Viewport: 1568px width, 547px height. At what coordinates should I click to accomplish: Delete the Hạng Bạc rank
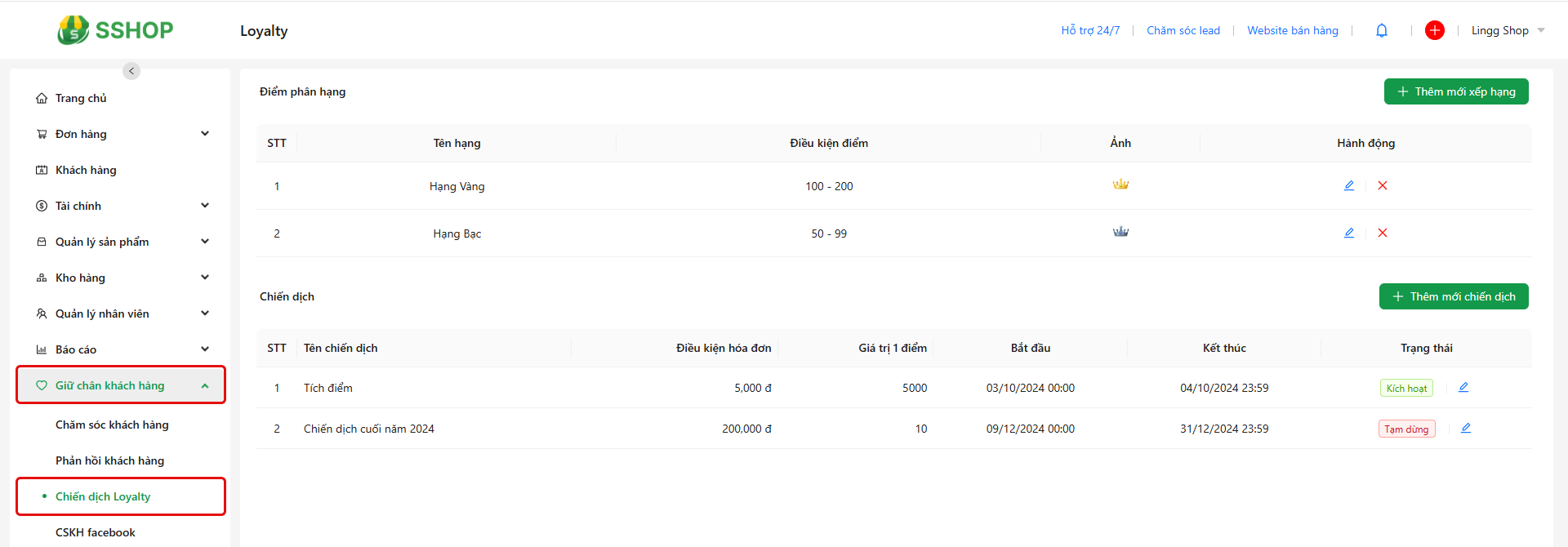pyautogui.click(x=1383, y=233)
